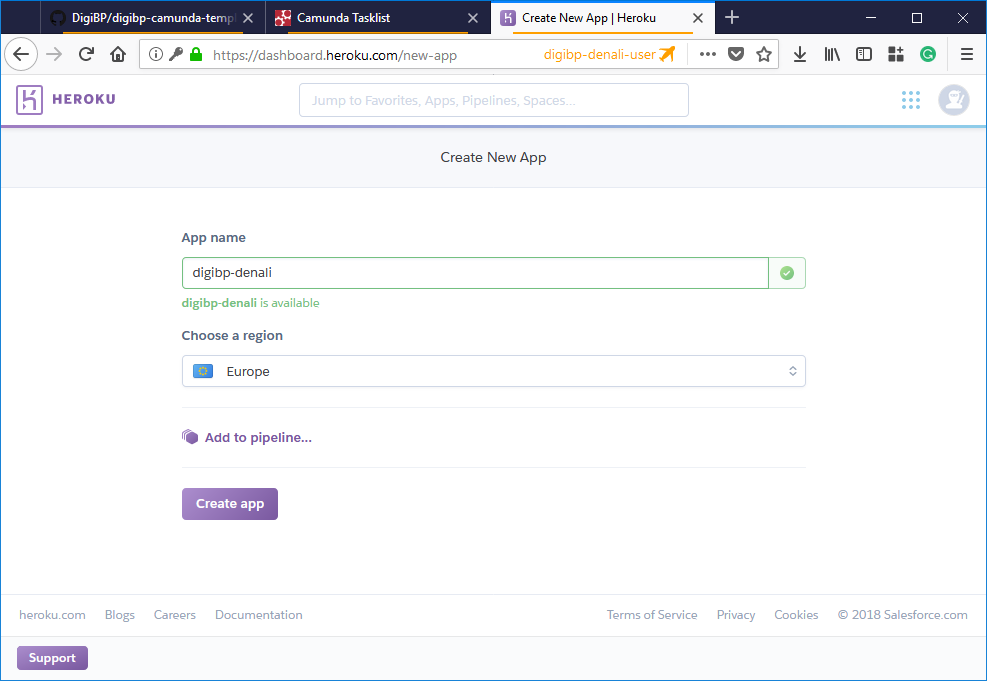Viewport: 987px width, 681px height.
Task: Open Terms of Service link
Action: pos(652,615)
